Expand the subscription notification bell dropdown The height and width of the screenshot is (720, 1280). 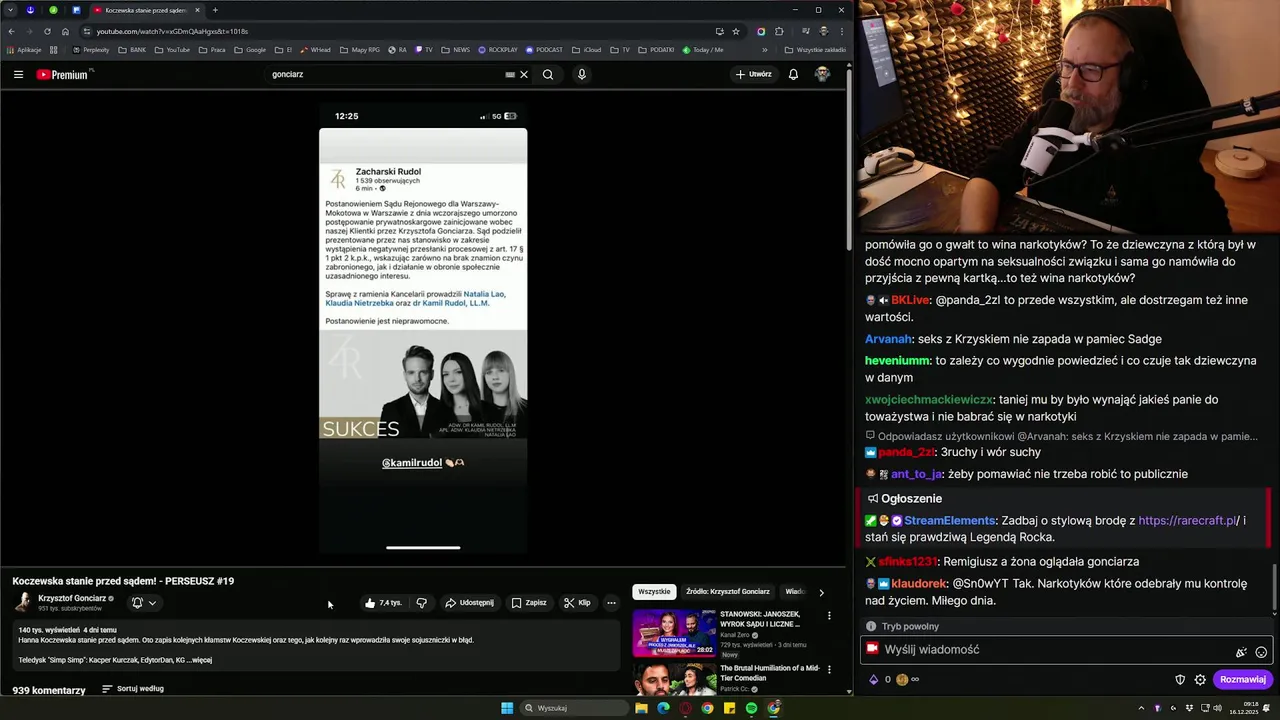point(144,603)
